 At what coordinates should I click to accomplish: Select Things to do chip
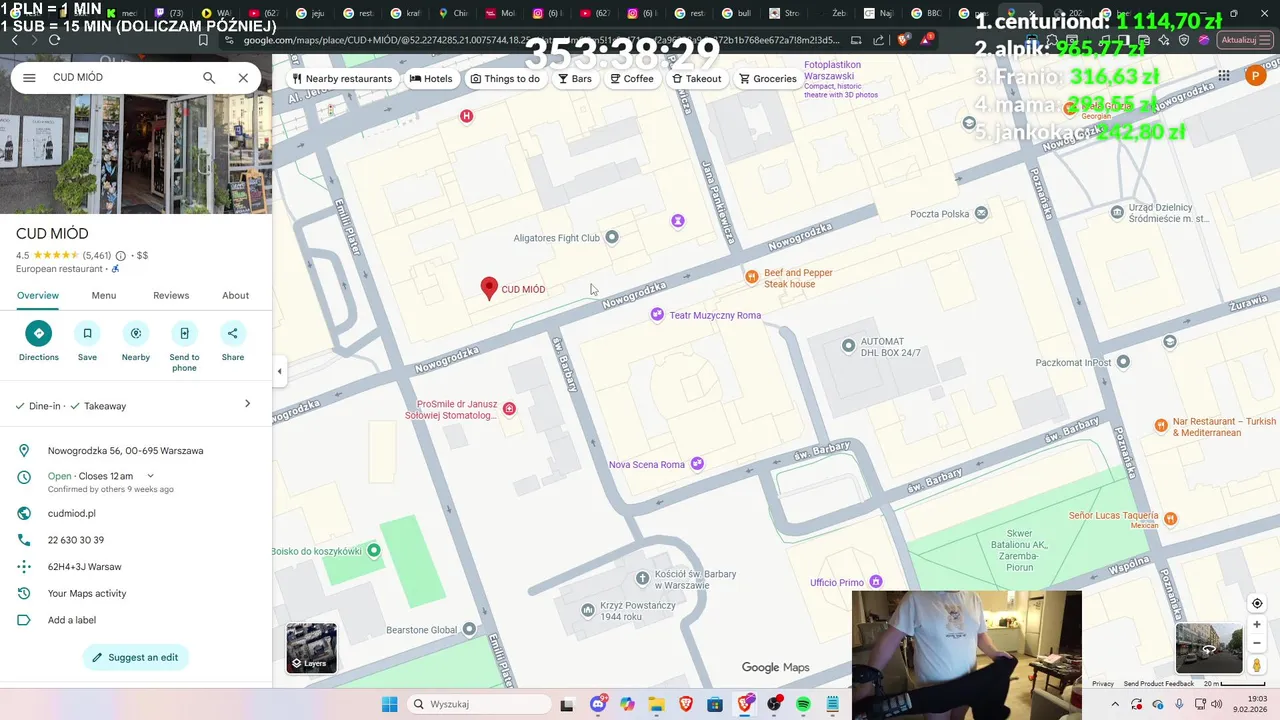pyautogui.click(x=505, y=79)
